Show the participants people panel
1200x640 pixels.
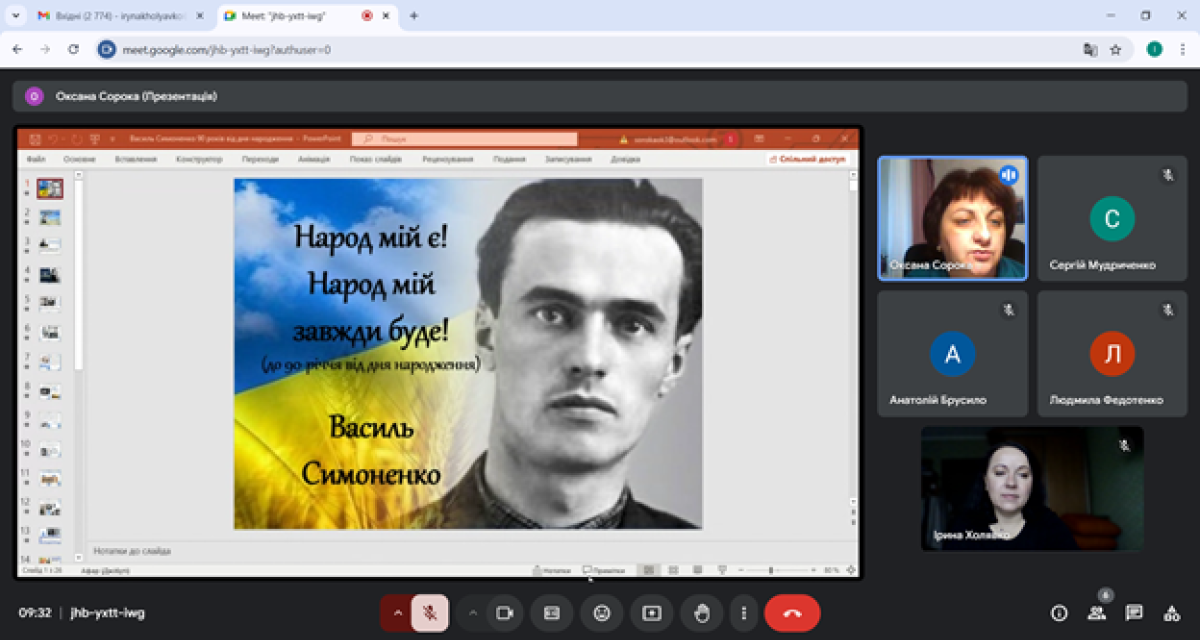pyautogui.click(x=1097, y=613)
